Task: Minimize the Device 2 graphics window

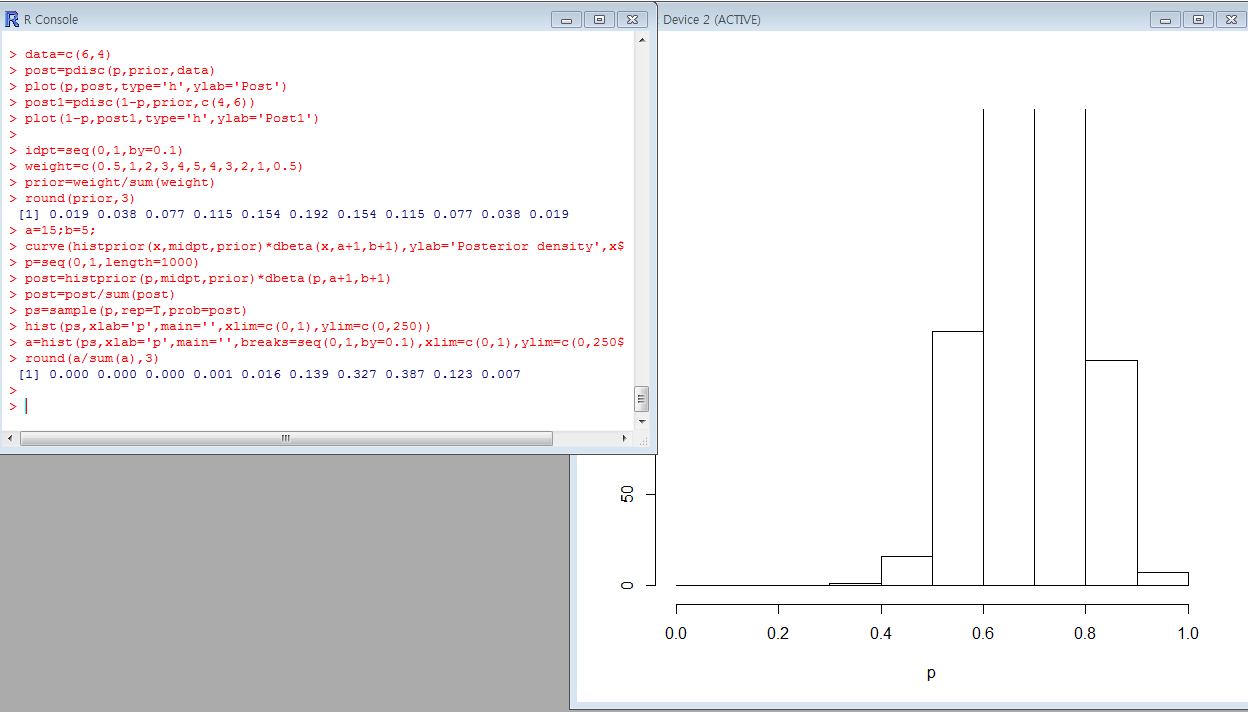Action: point(1165,19)
